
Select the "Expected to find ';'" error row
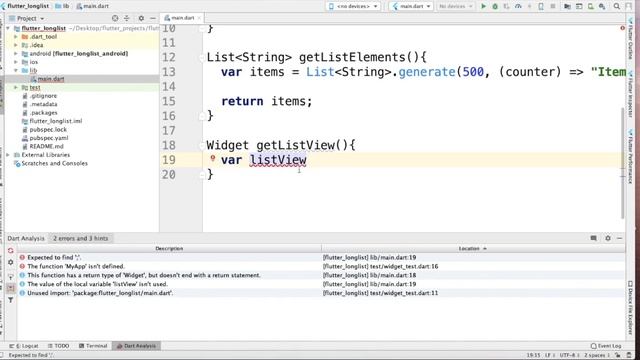pyautogui.click(x=321, y=258)
